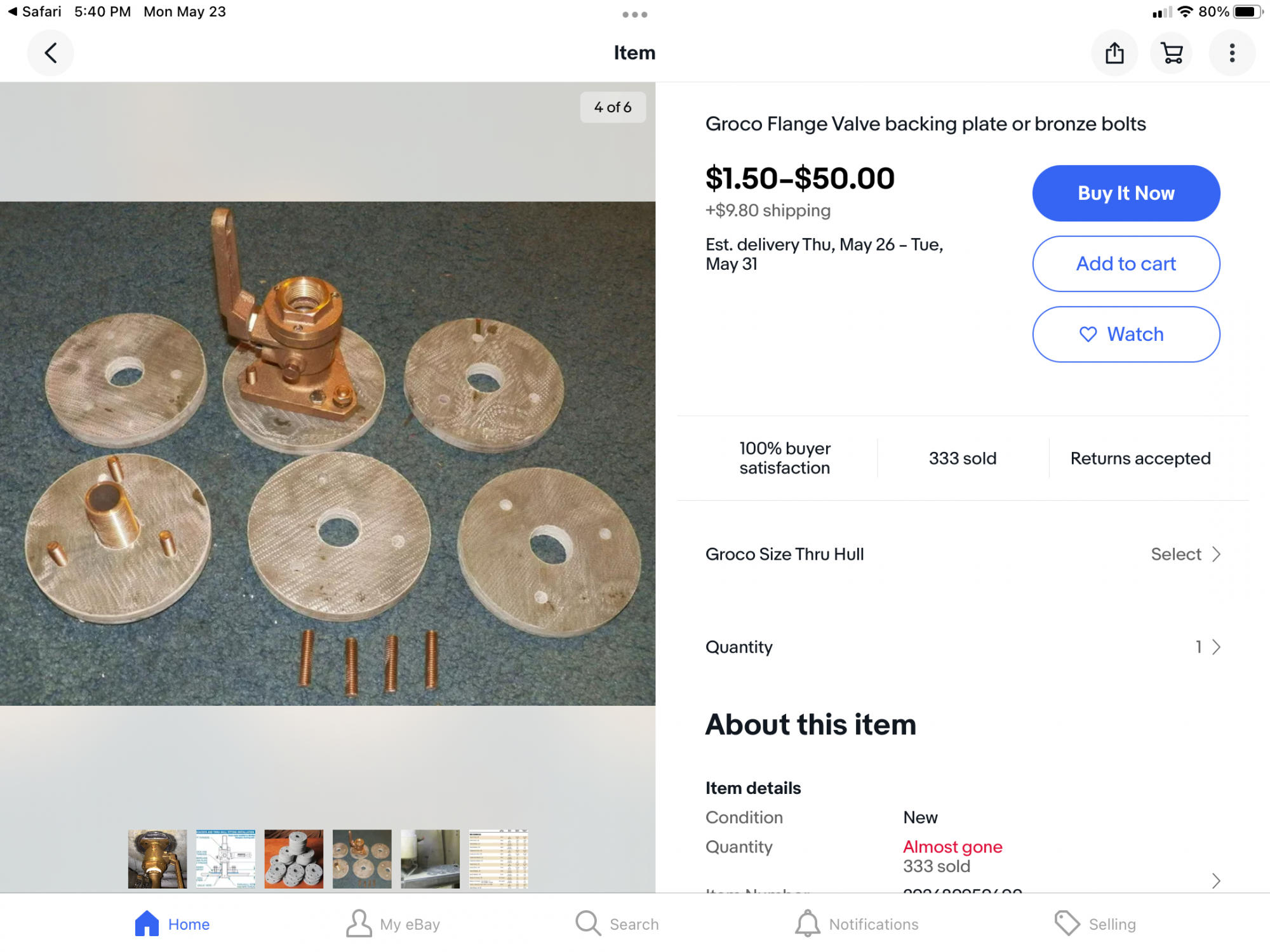Open the My eBay tab
Image resolution: width=1270 pixels, height=952 pixels.
[393, 923]
